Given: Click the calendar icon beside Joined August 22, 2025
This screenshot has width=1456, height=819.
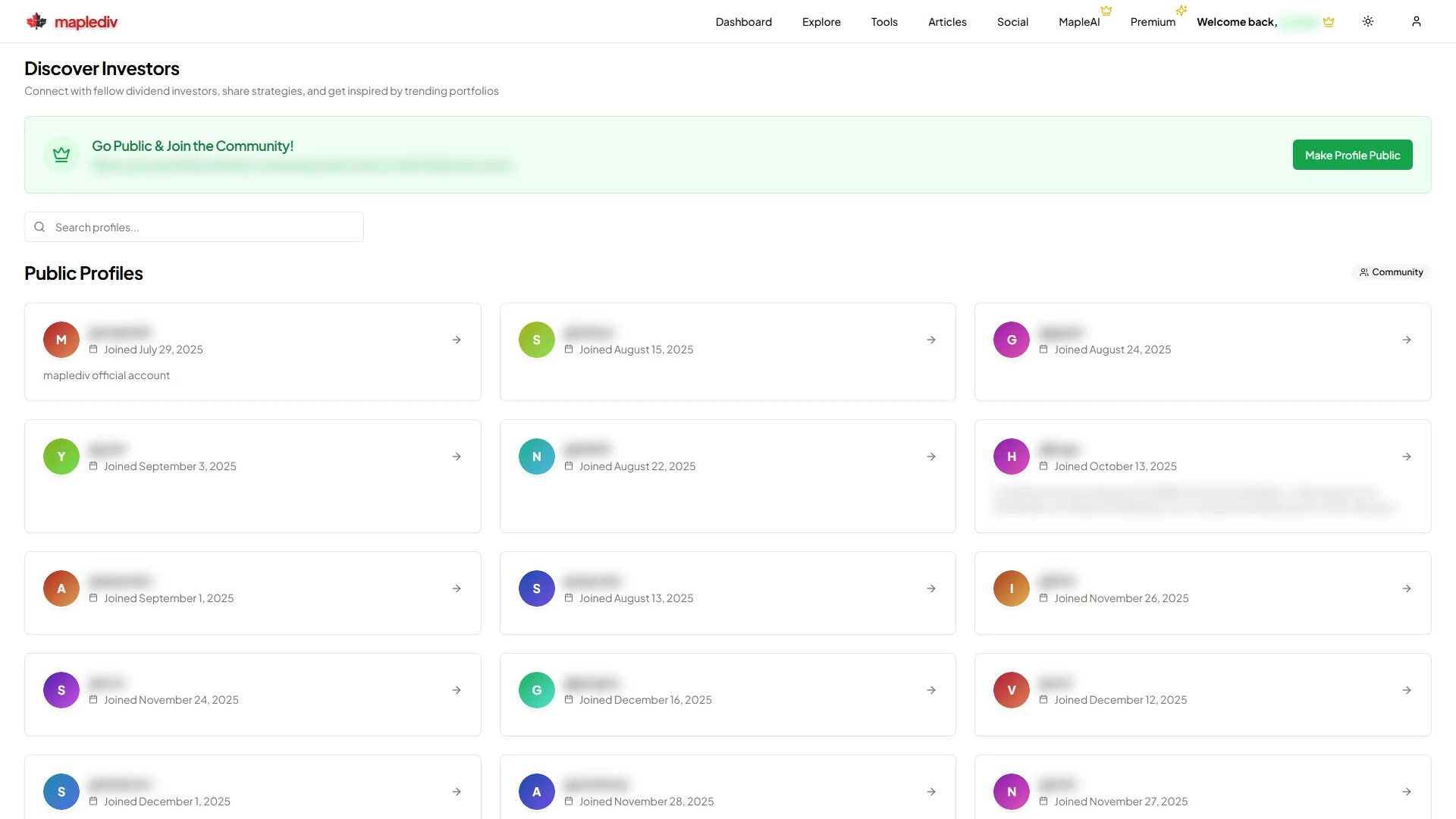Looking at the screenshot, I should [x=569, y=466].
